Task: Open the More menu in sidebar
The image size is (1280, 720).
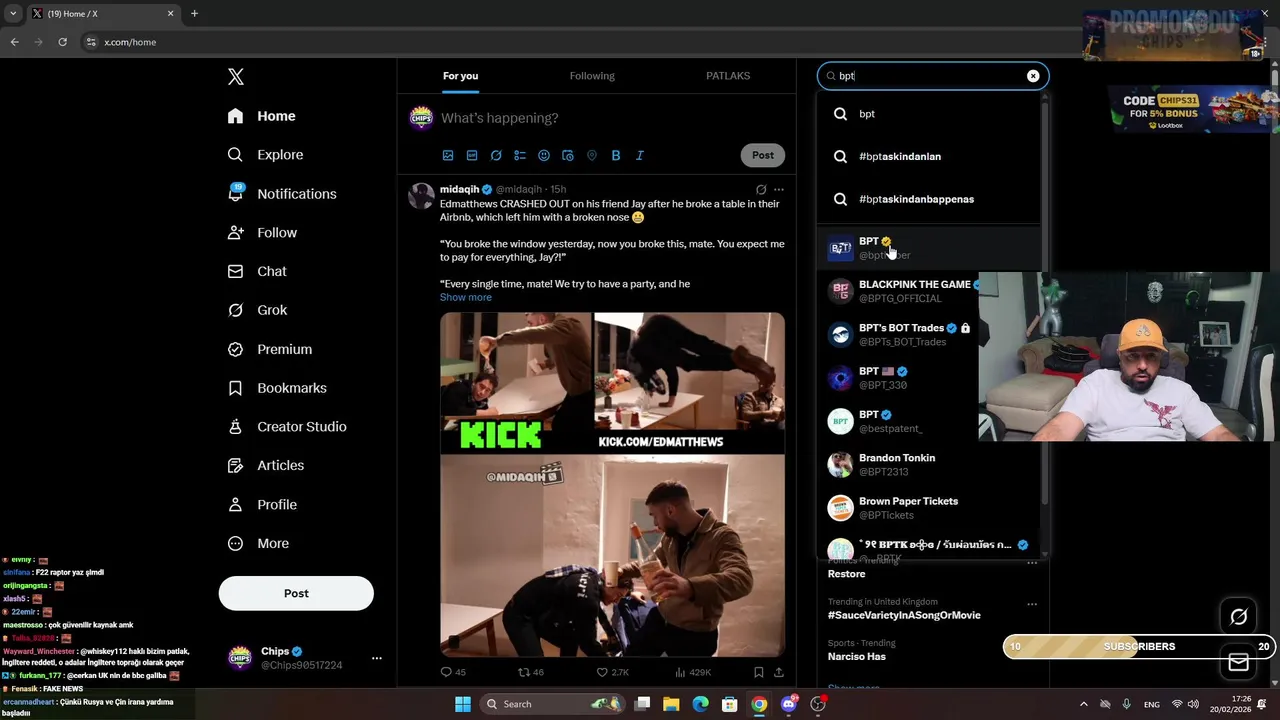Action: 258,544
